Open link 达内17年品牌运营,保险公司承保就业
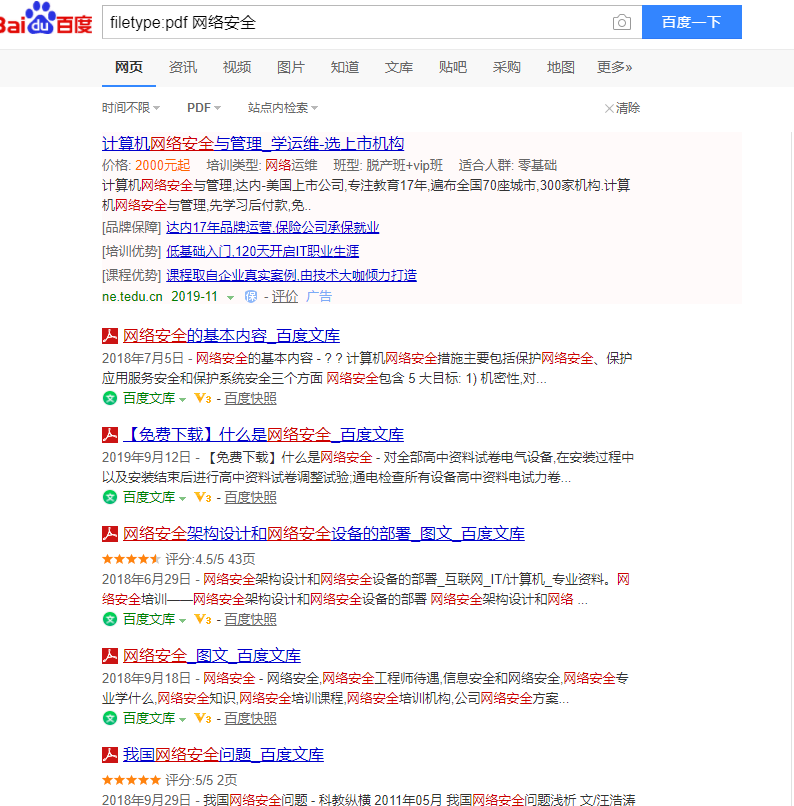 272,227
